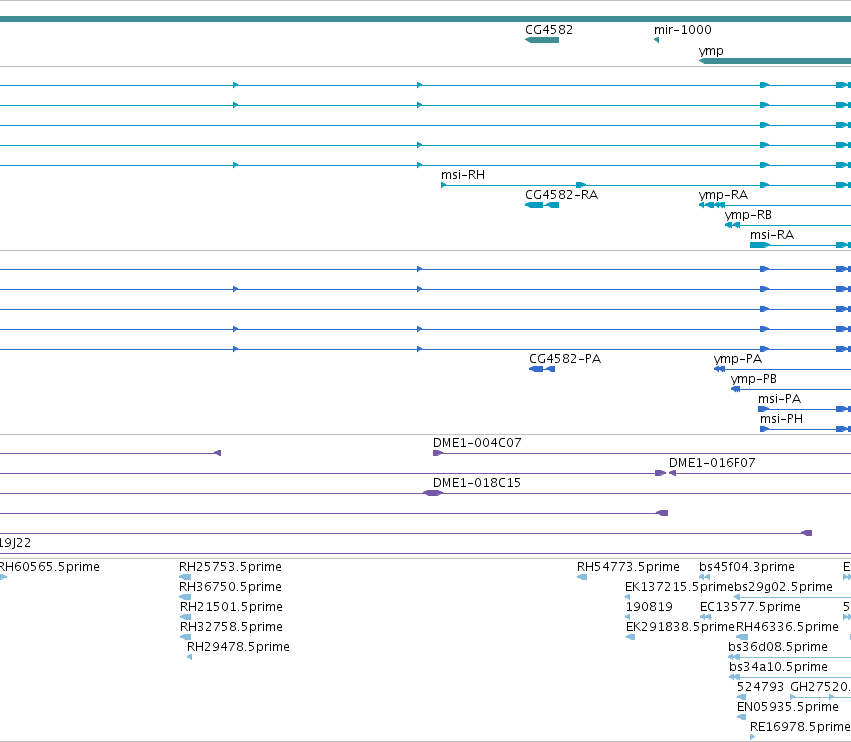Select the RE16978.5prime EST label
The width and height of the screenshot is (851, 742).
800,727
